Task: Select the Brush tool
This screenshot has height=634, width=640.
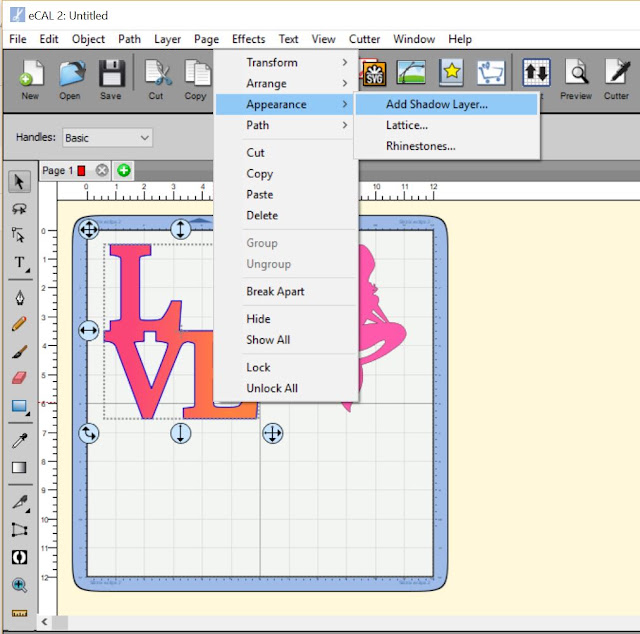Action: (19, 351)
